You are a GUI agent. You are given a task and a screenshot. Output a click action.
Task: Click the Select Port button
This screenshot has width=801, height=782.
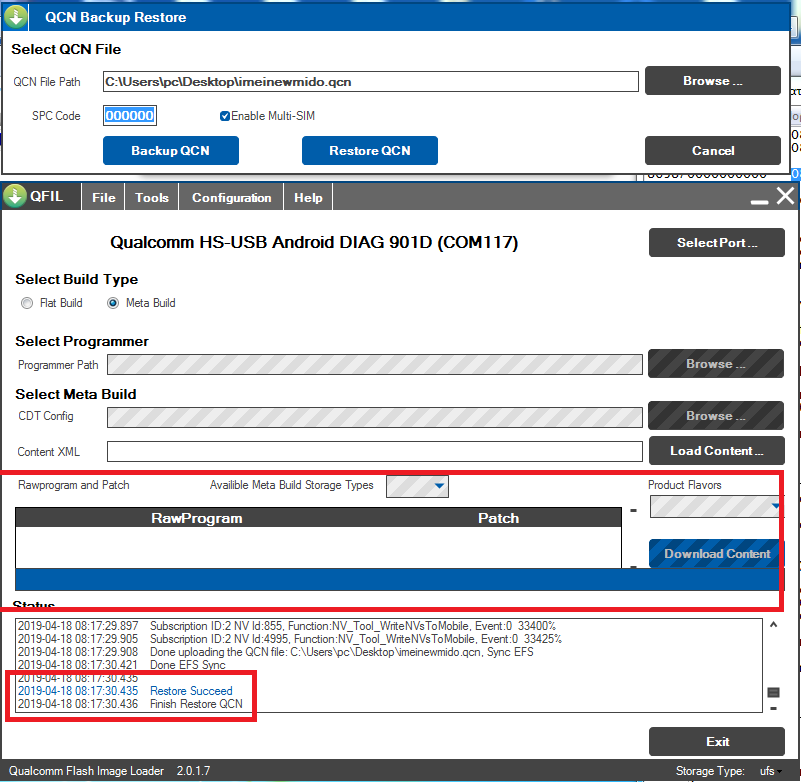click(716, 242)
